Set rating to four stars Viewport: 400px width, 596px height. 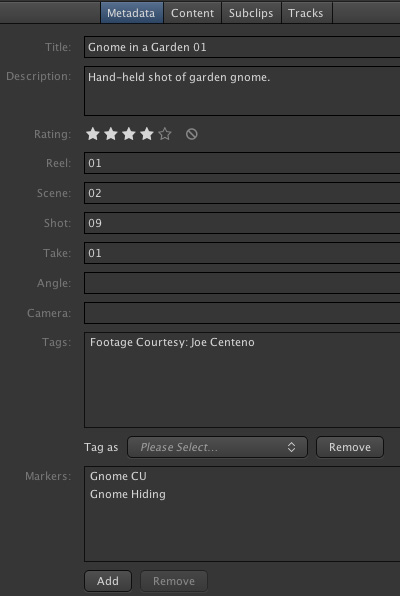(147, 134)
